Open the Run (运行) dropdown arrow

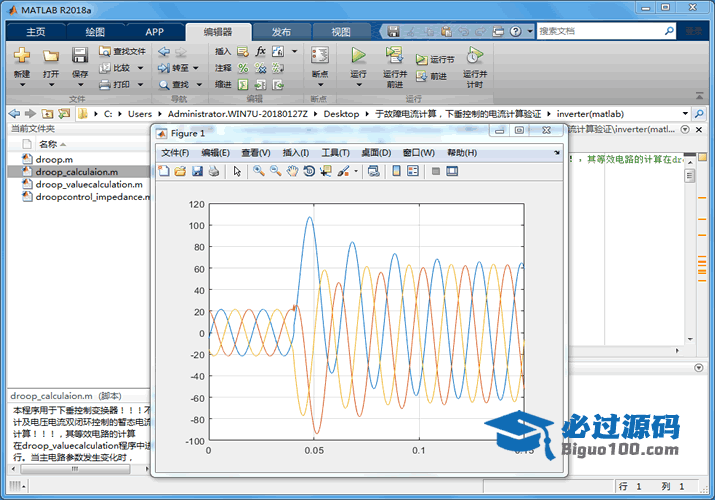[x=359, y=84]
